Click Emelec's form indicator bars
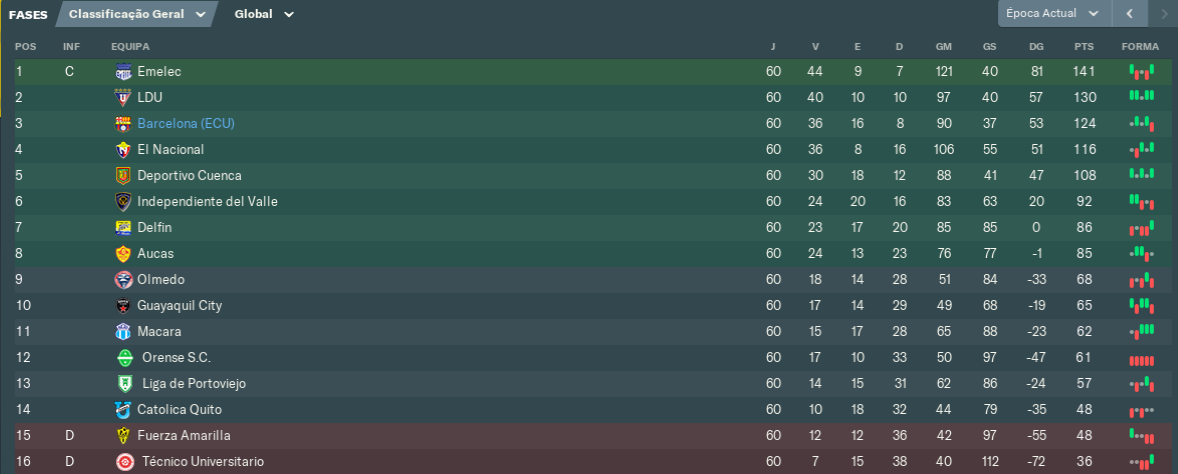Viewport: 1178px width, 474px height. pos(1141,72)
